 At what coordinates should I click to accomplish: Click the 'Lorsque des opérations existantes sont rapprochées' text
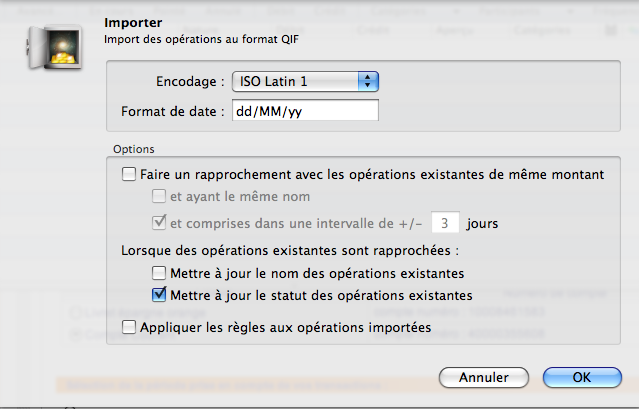(x=290, y=250)
